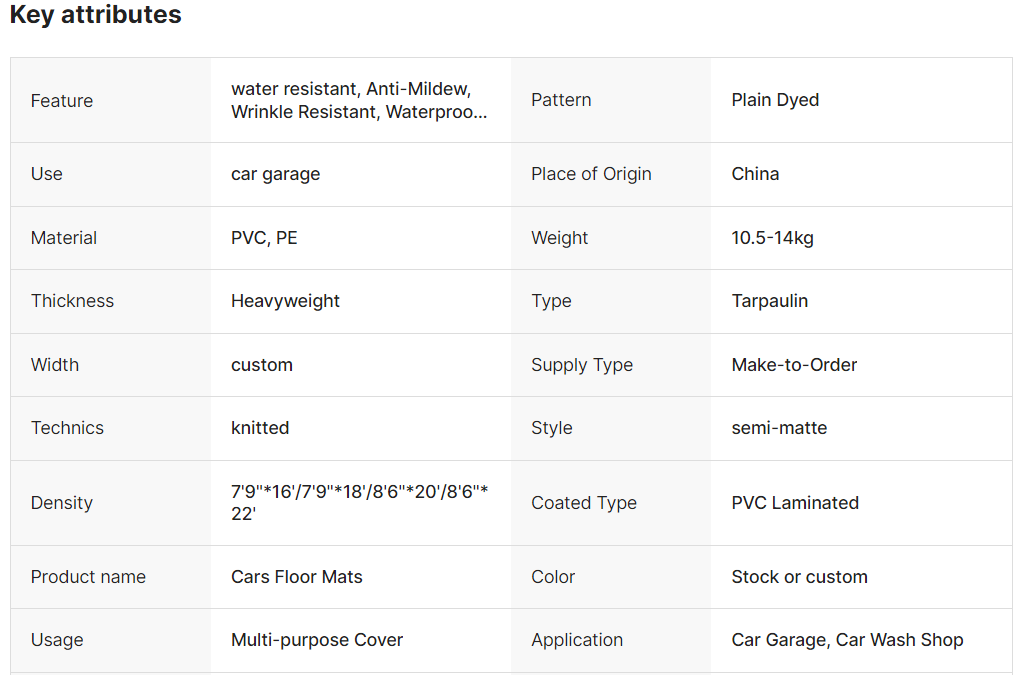Select the Plain Dyed pattern value
1020x675 pixels.
pos(775,100)
